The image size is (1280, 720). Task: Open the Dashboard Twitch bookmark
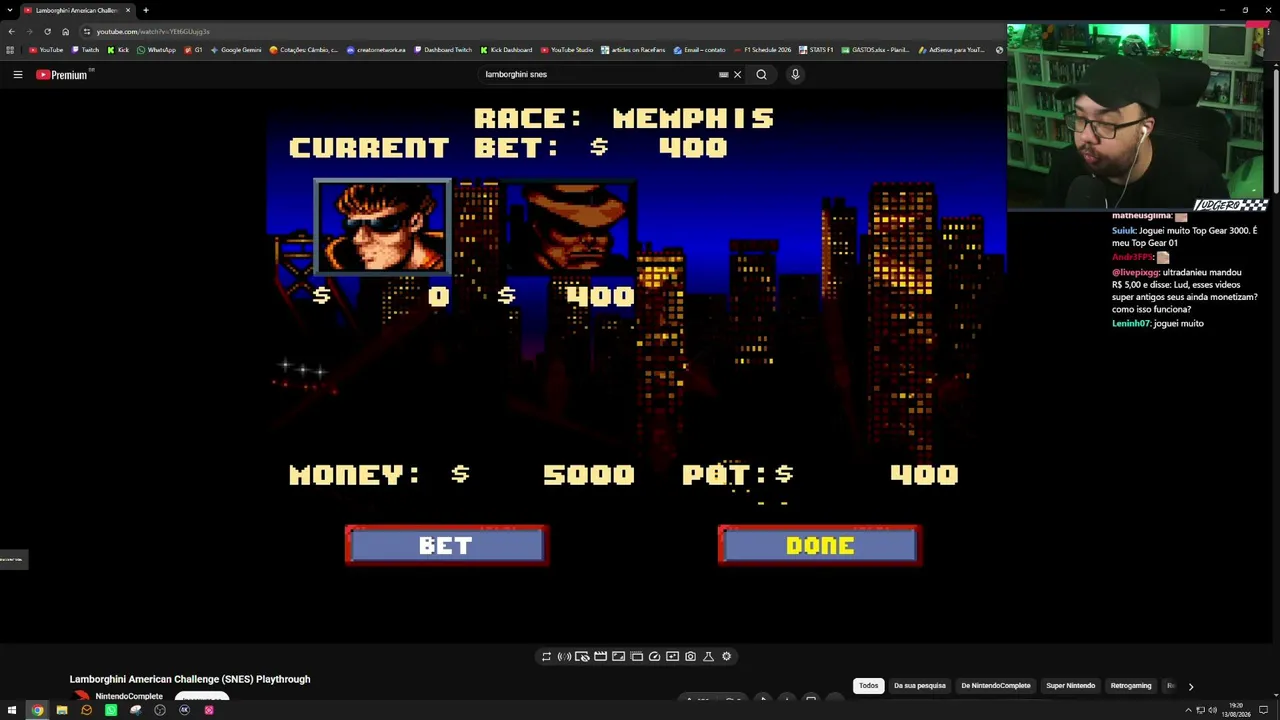(443, 49)
